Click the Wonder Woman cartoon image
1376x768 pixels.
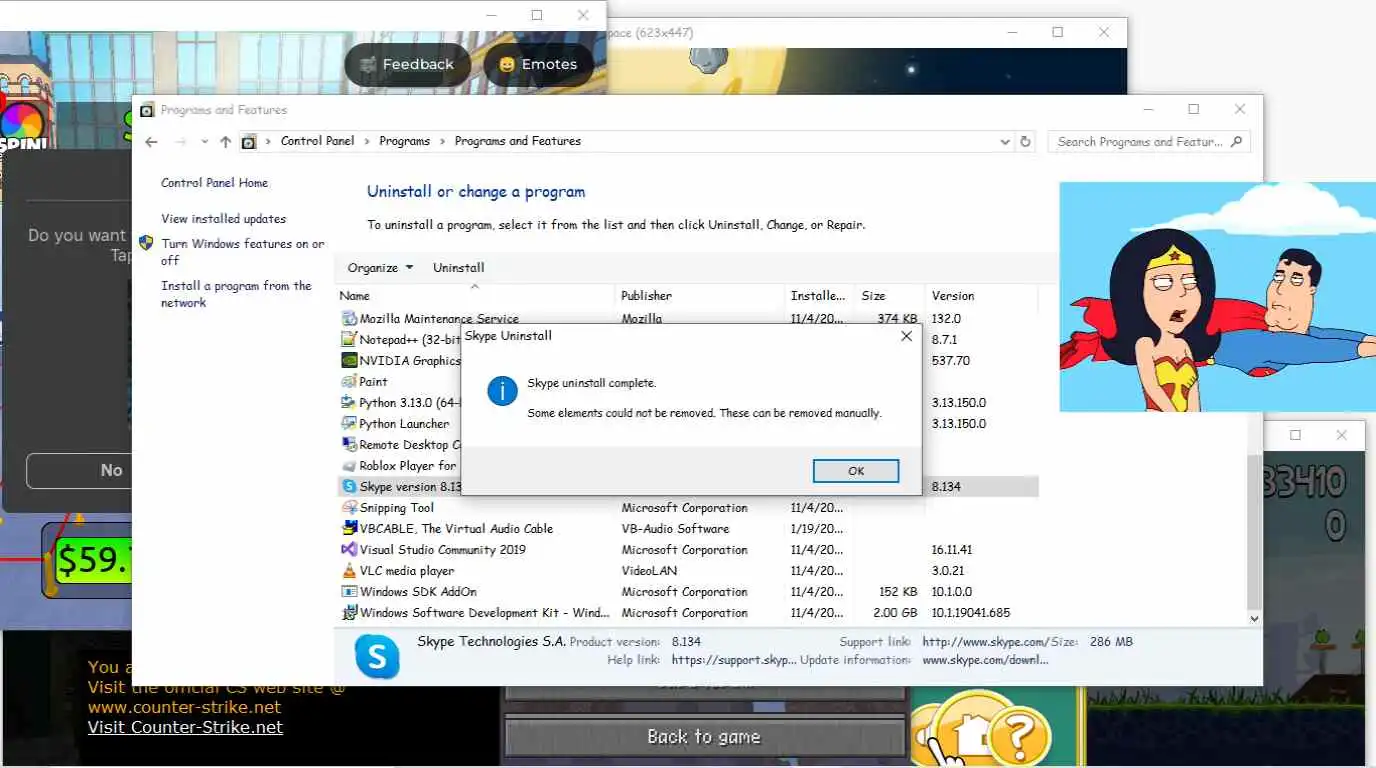point(1217,296)
